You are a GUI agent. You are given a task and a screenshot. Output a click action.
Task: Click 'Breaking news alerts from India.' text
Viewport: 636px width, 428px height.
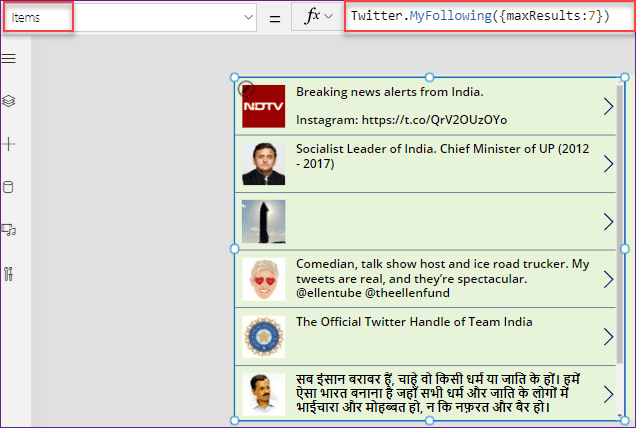point(389,92)
